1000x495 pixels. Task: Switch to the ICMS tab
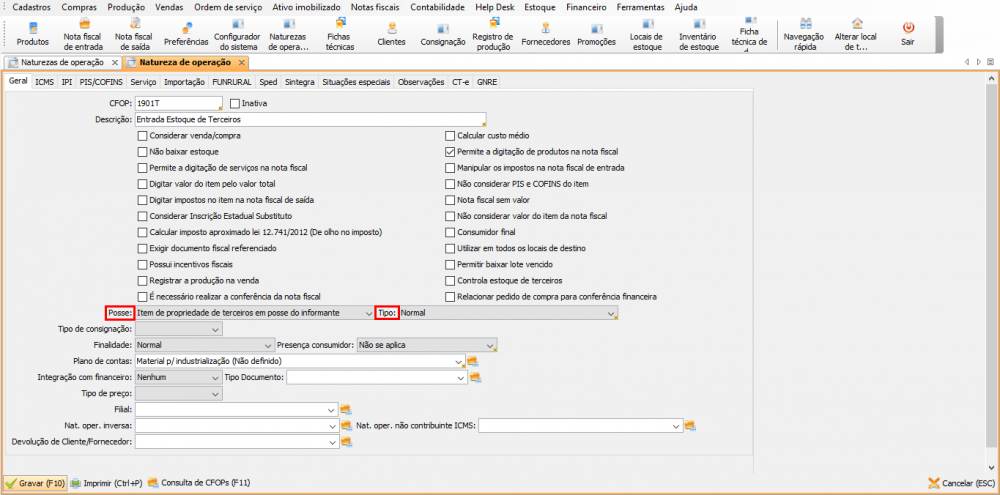tap(44, 82)
